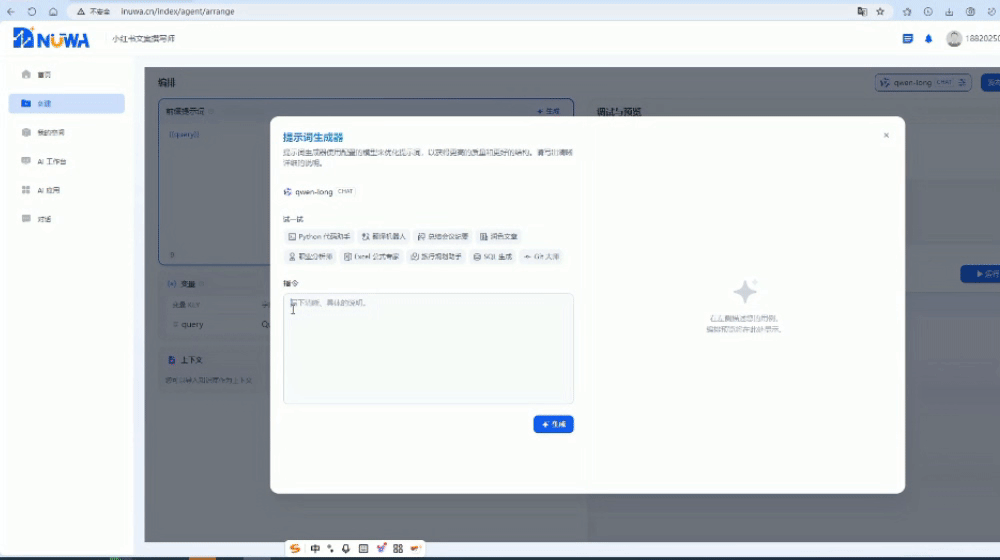This screenshot has height=560, width=1000.
Task: Click the site not secure warning icon
Action: point(81,11)
